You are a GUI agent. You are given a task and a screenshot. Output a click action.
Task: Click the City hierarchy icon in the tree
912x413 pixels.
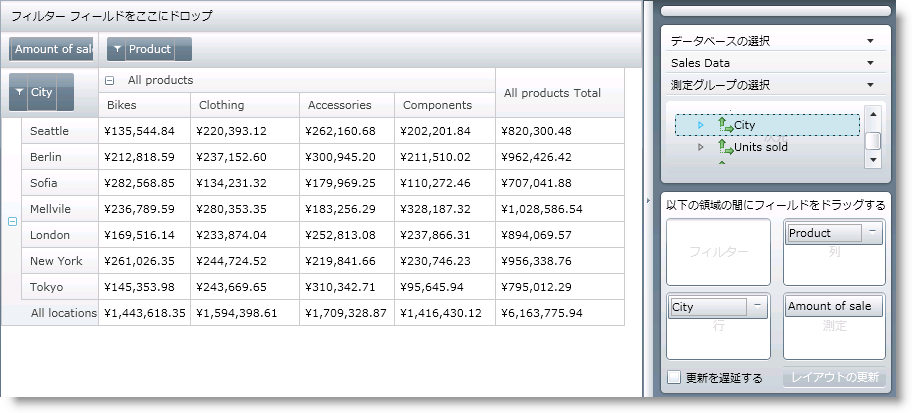tap(725, 125)
